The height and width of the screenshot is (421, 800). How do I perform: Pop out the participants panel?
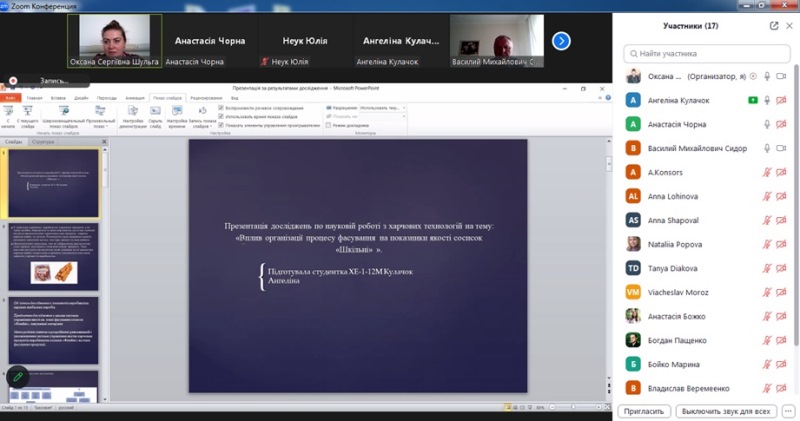pos(774,26)
